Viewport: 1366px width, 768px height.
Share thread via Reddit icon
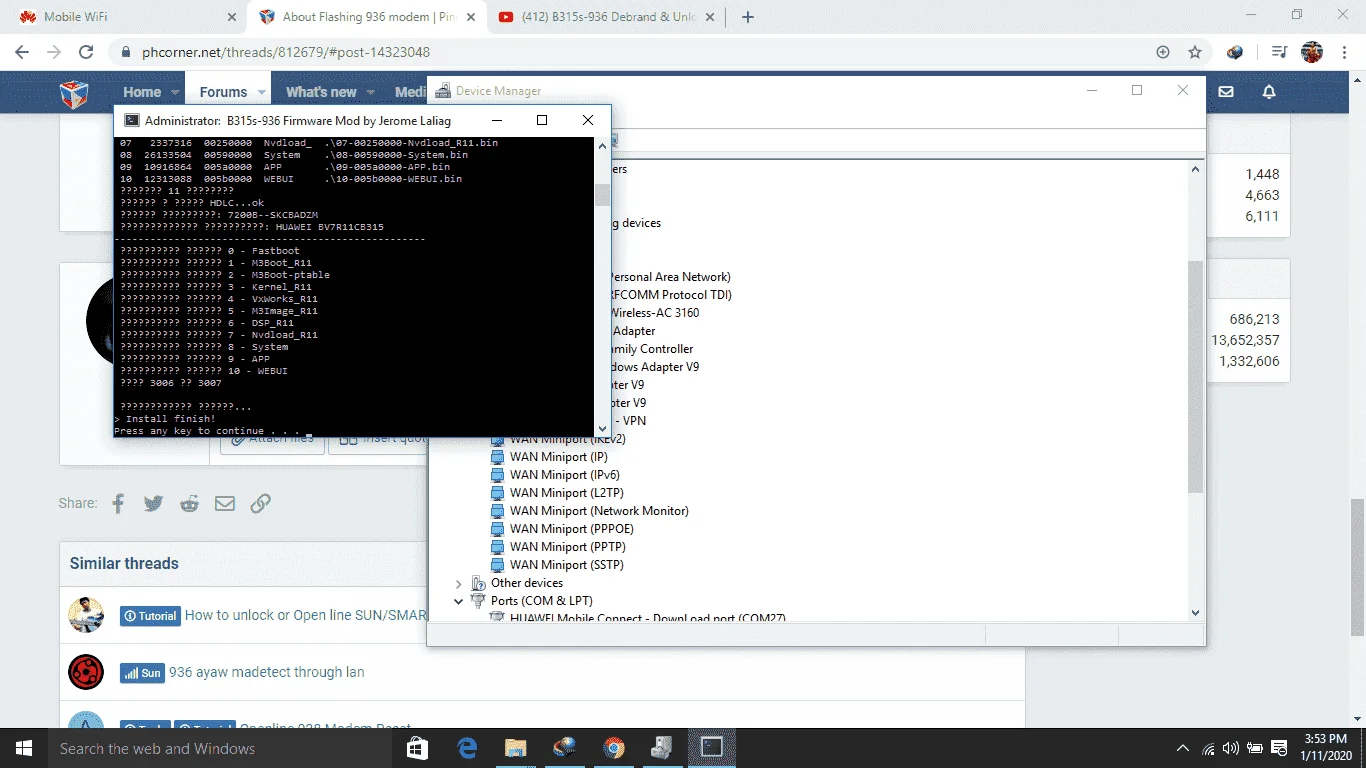(189, 503)
